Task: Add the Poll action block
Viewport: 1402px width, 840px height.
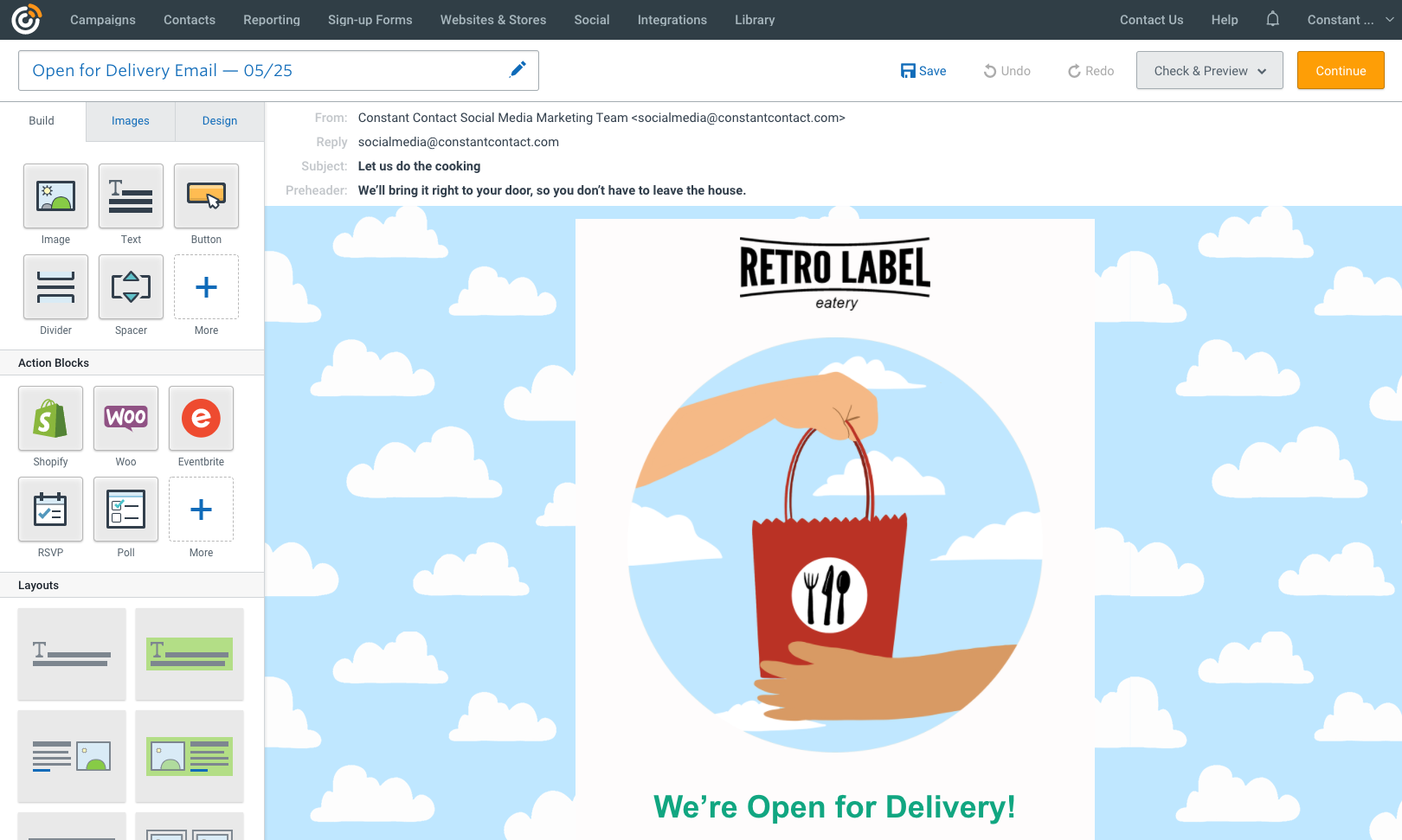Action: (125, 509)
